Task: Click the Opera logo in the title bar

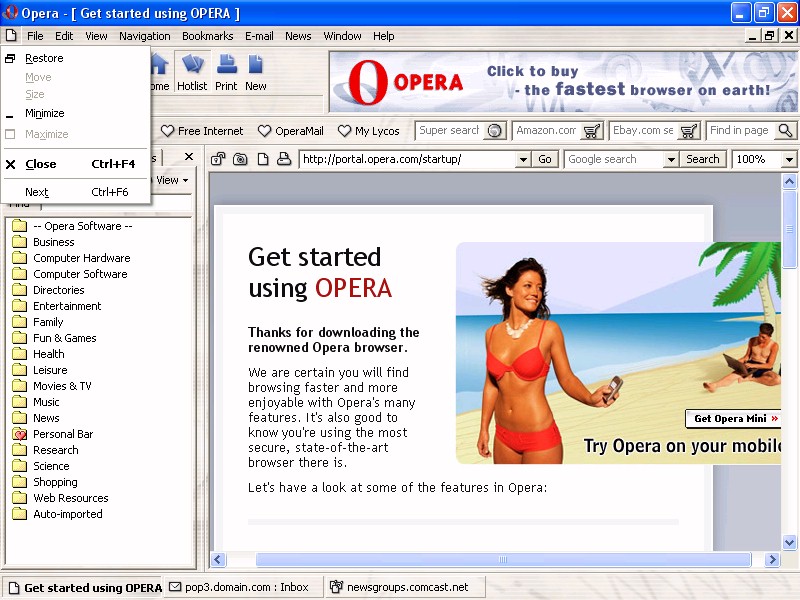Action: coord(10,12)
